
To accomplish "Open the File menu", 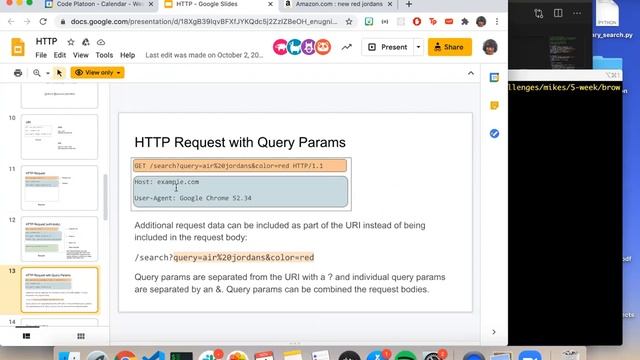I will tap(41, 55).
